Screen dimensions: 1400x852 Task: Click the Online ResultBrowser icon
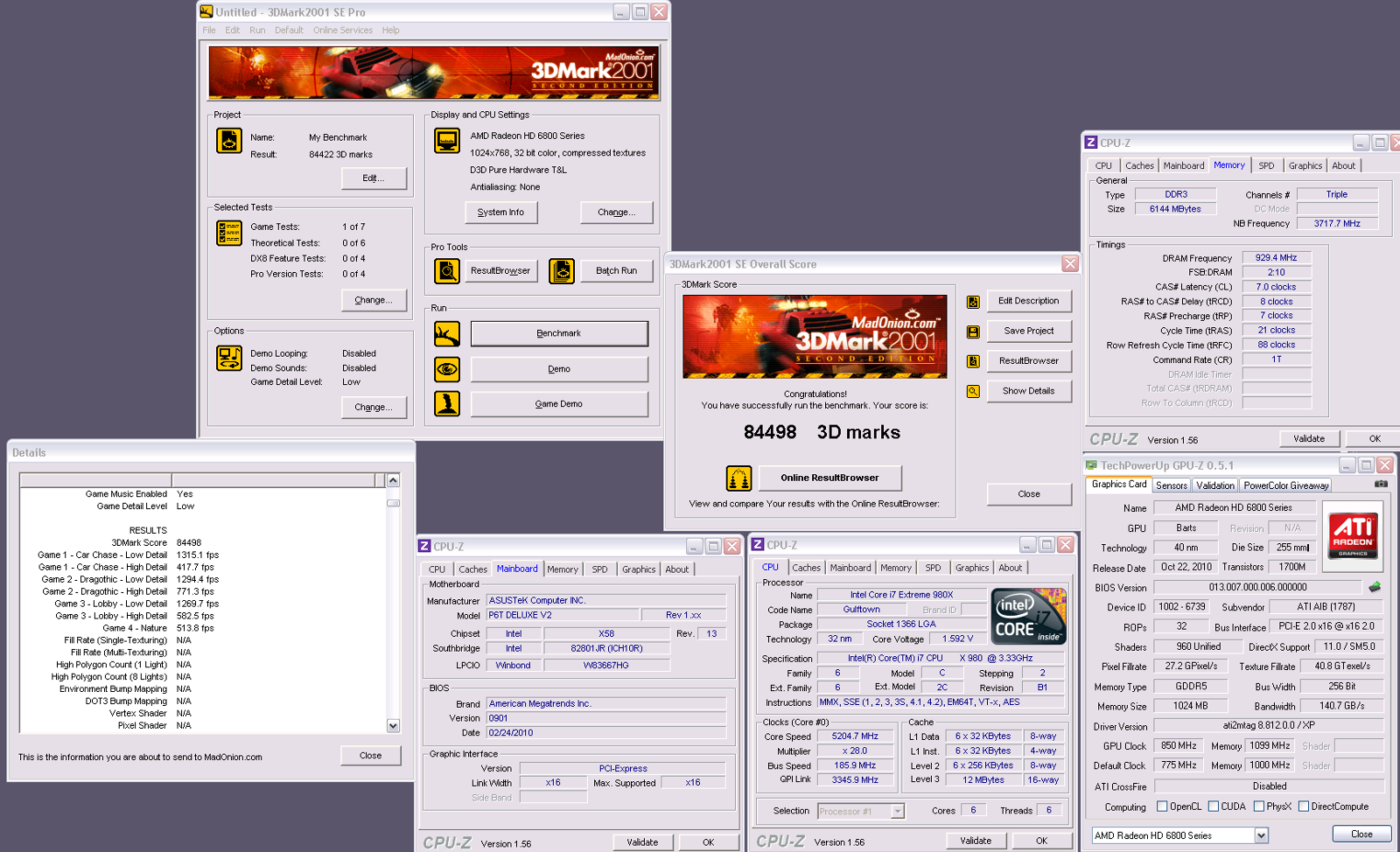tap(739, 478)
